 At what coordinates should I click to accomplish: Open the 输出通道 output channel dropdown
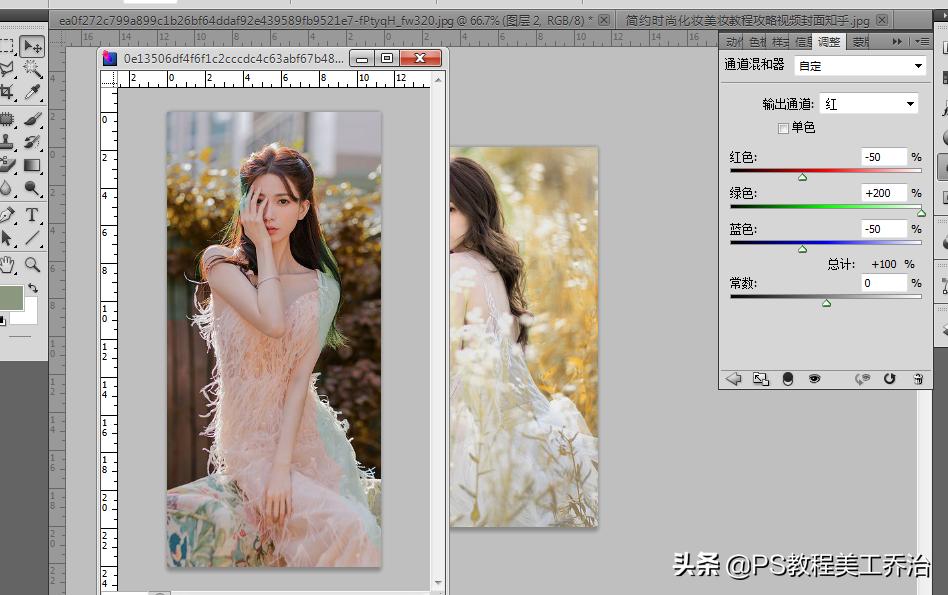point(868,104)
